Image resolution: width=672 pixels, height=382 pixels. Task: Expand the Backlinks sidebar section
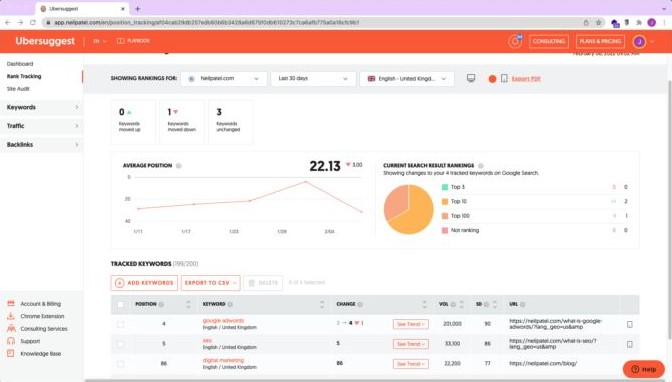pos(42,145)
